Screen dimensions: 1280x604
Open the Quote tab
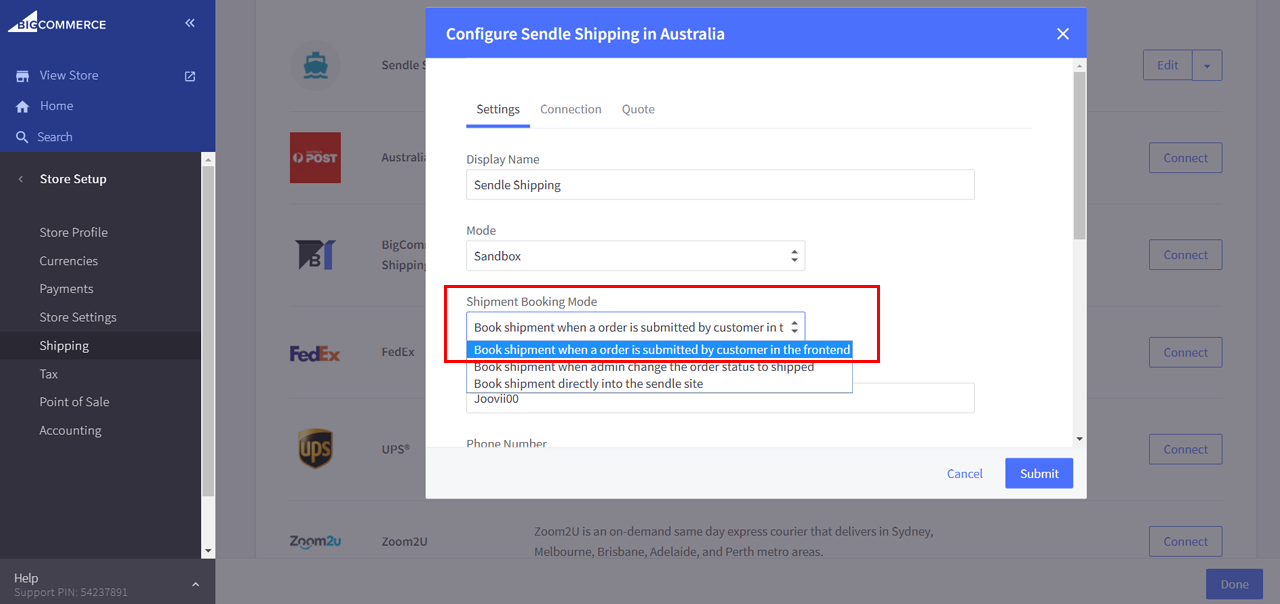click(638, 109)
